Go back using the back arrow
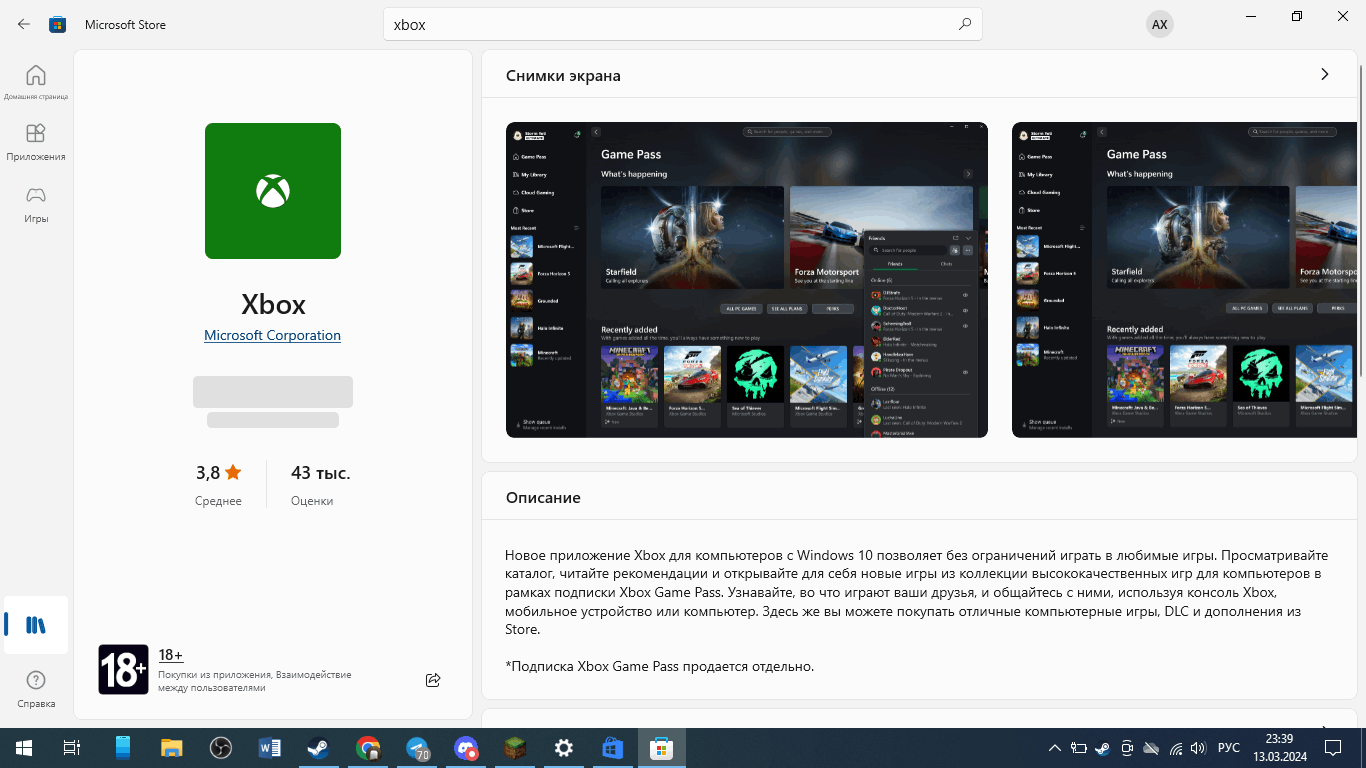This screenshot has width=1366, height=768. [x=24, y=24]
